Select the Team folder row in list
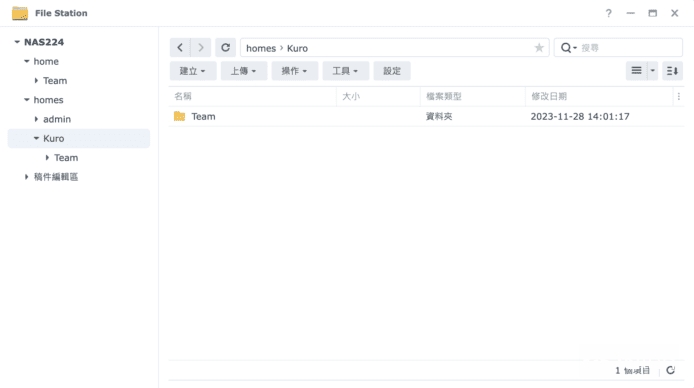 426,116
